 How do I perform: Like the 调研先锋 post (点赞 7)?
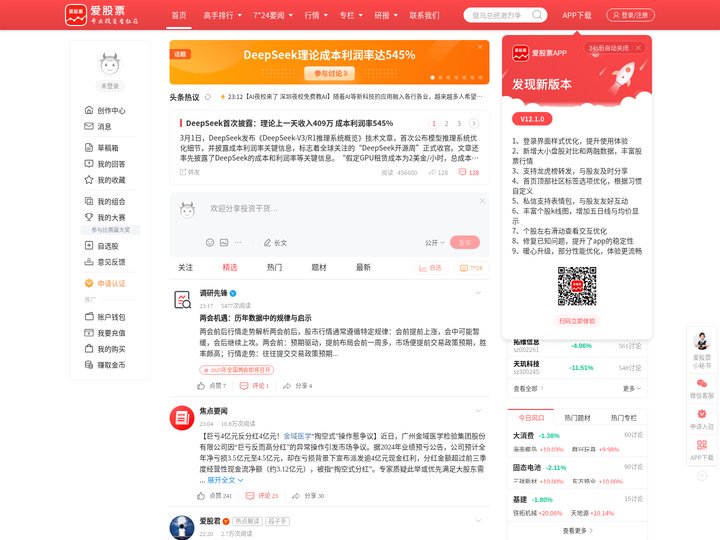pyautogui.click(x=211, y=386)
